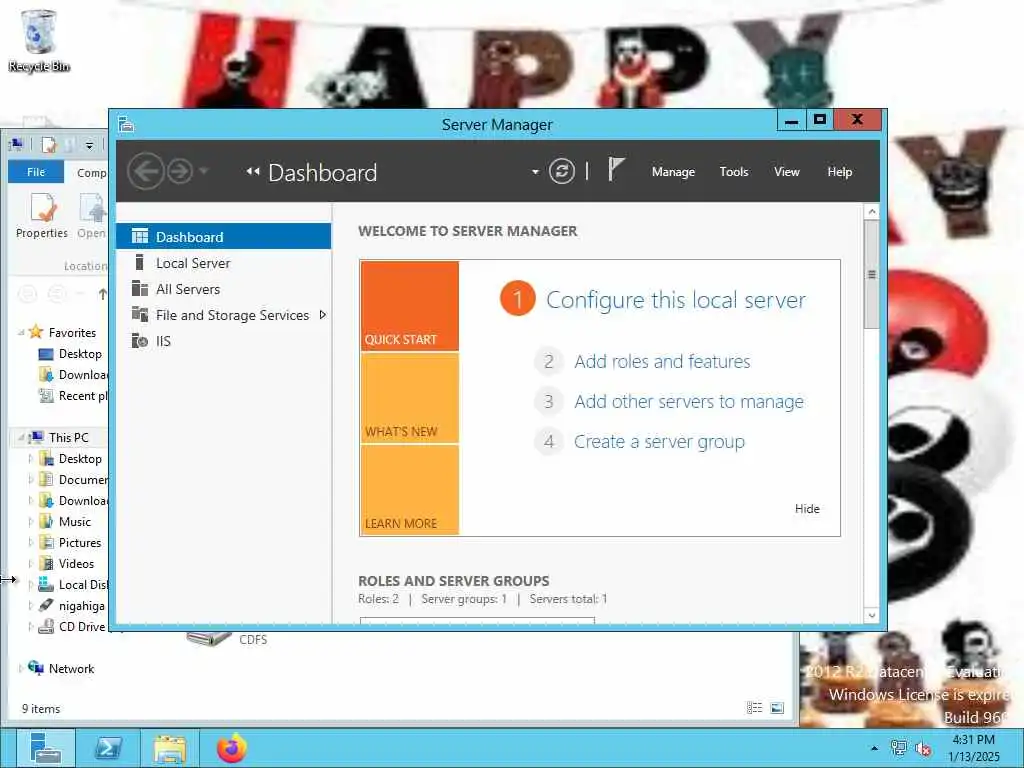The image size is (1024, 768).
Task: Click Add roles and features link
Action: pyautogui.click(x=662, y=361)
